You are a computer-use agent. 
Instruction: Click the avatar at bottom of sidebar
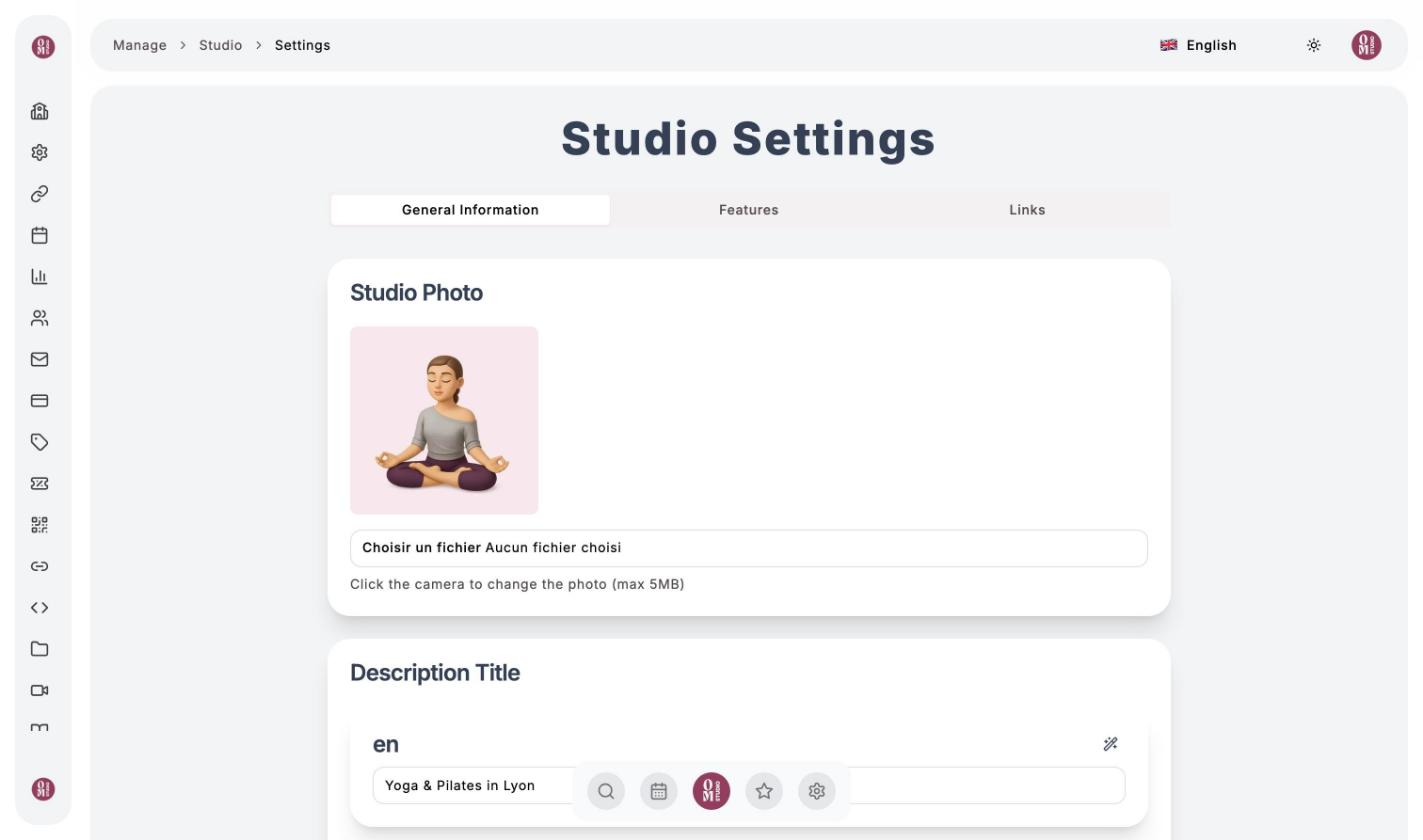click(43, 789)
